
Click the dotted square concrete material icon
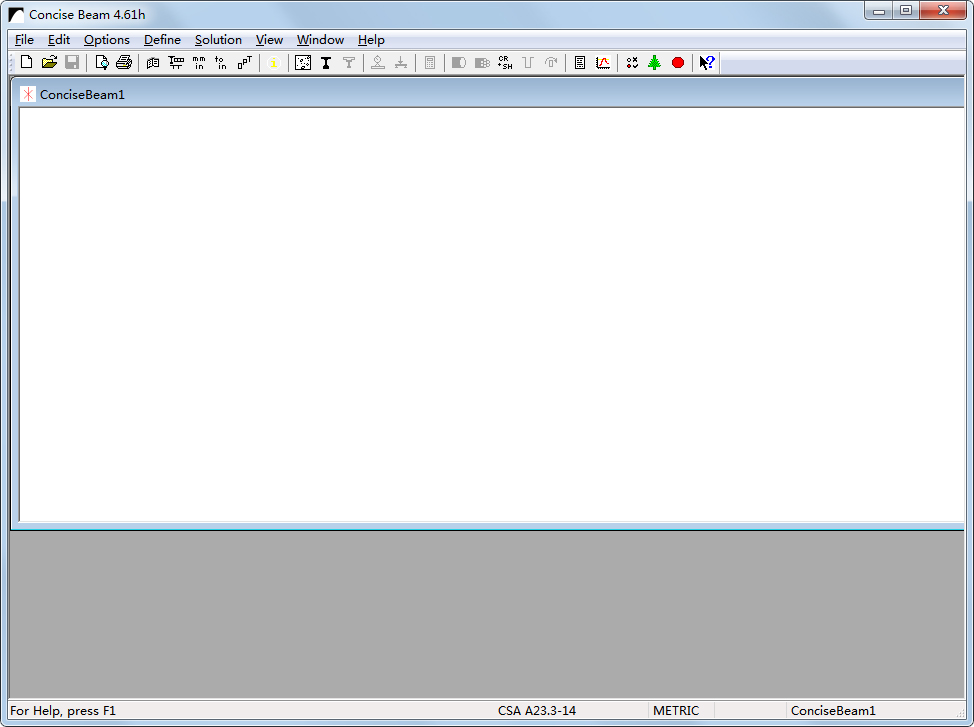click(303, 62)
